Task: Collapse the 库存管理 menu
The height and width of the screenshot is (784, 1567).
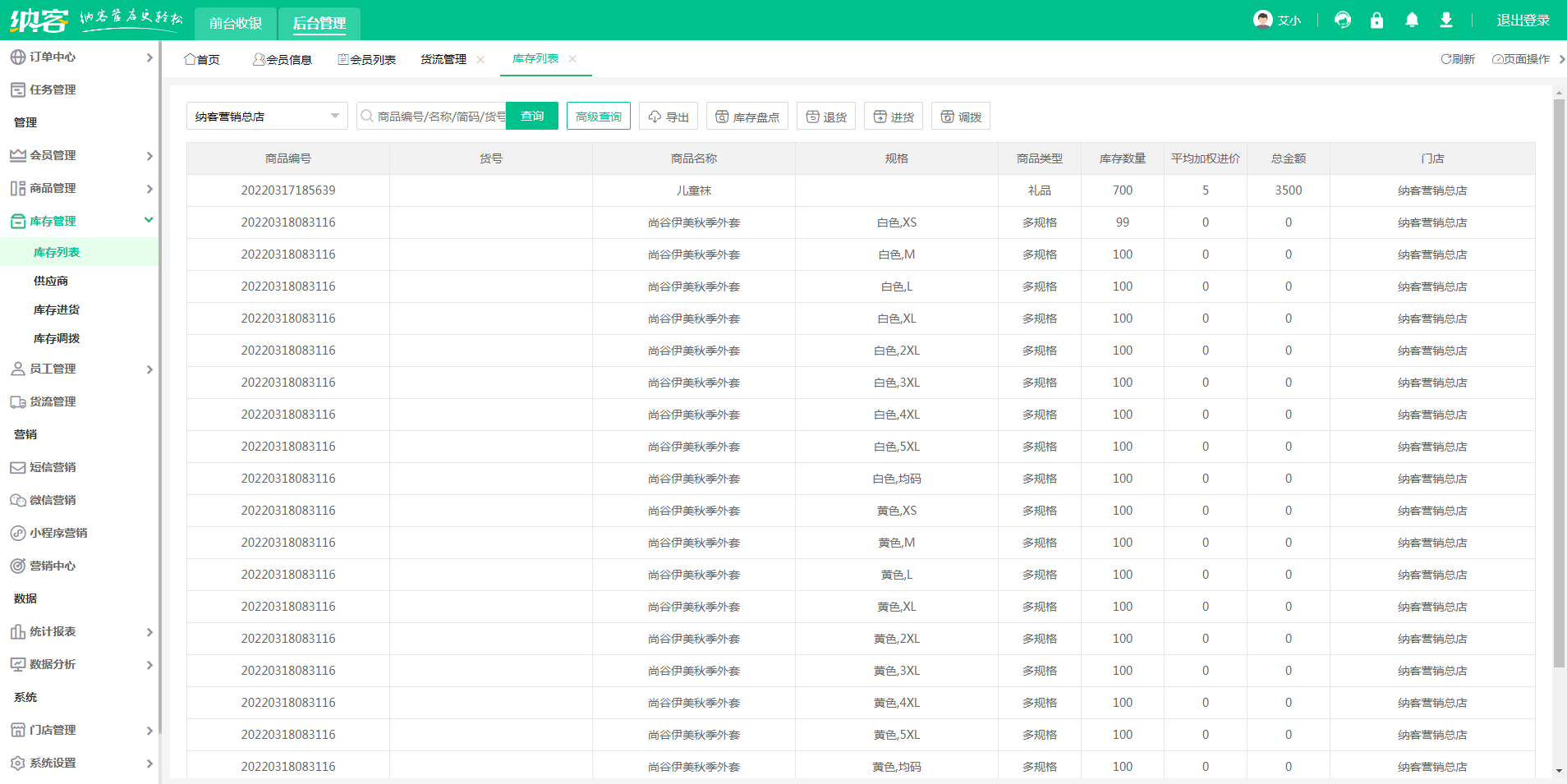Action: pos(149,220)
